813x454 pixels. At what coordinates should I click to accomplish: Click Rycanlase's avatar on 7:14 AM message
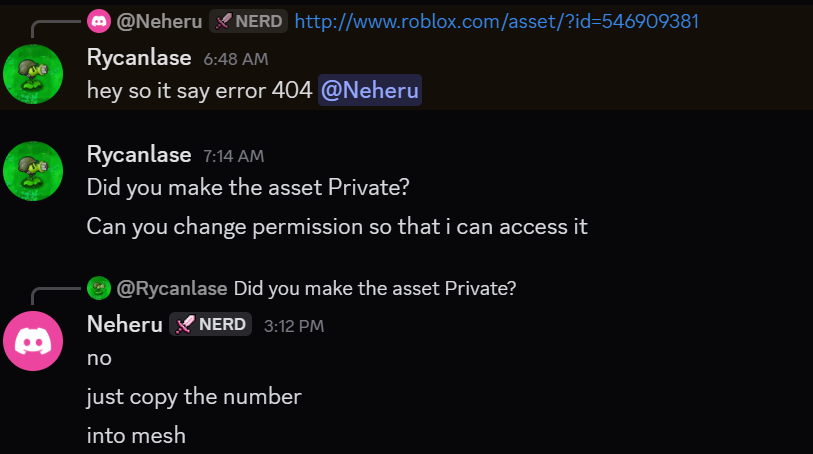point(33,170)
